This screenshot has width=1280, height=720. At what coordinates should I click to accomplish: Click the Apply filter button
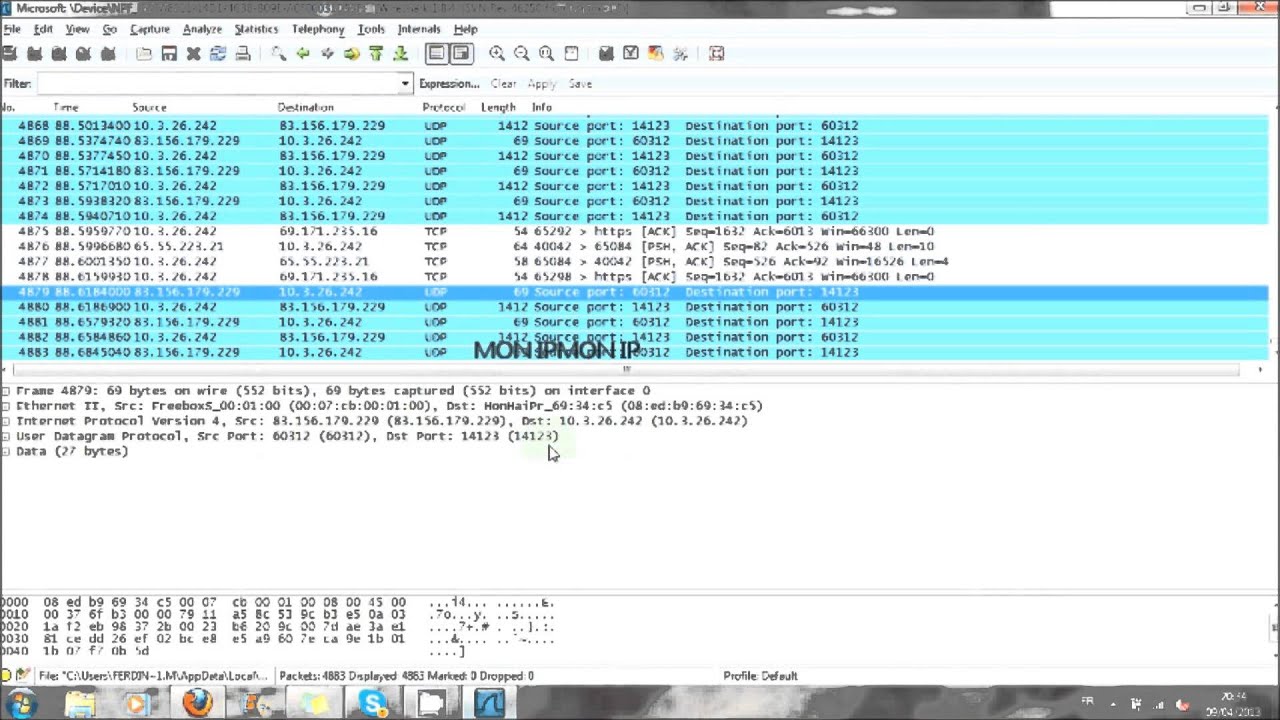coord(541,84)
